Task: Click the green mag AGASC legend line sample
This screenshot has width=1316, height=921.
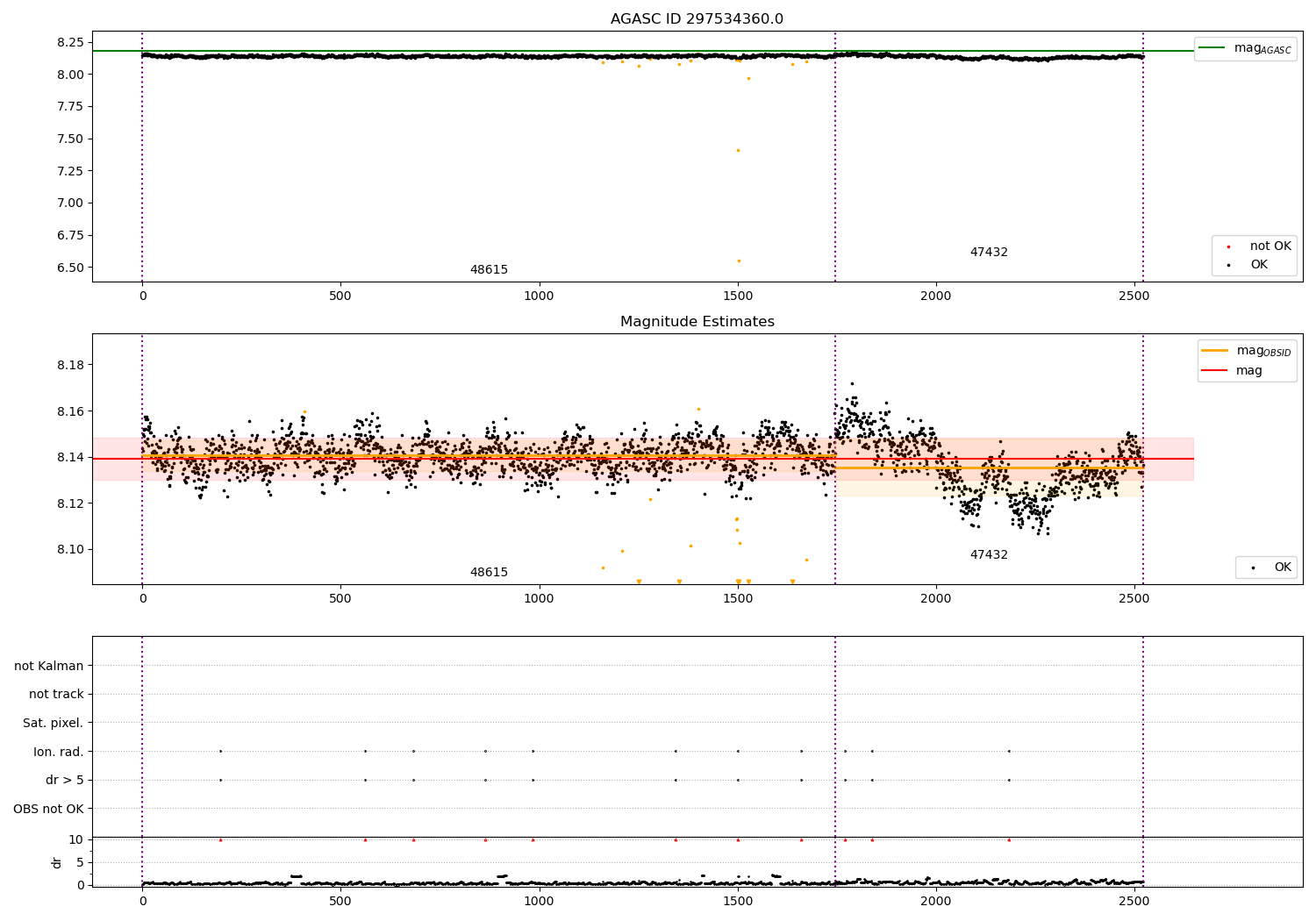Action: click(x=1212, y=48)
